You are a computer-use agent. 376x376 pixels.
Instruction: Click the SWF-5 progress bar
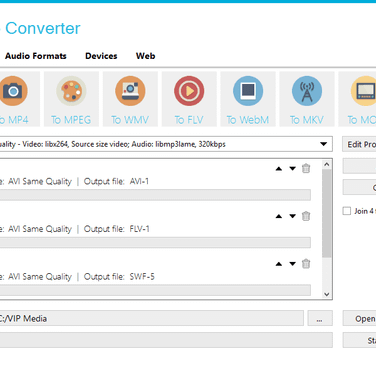(155, 290)
